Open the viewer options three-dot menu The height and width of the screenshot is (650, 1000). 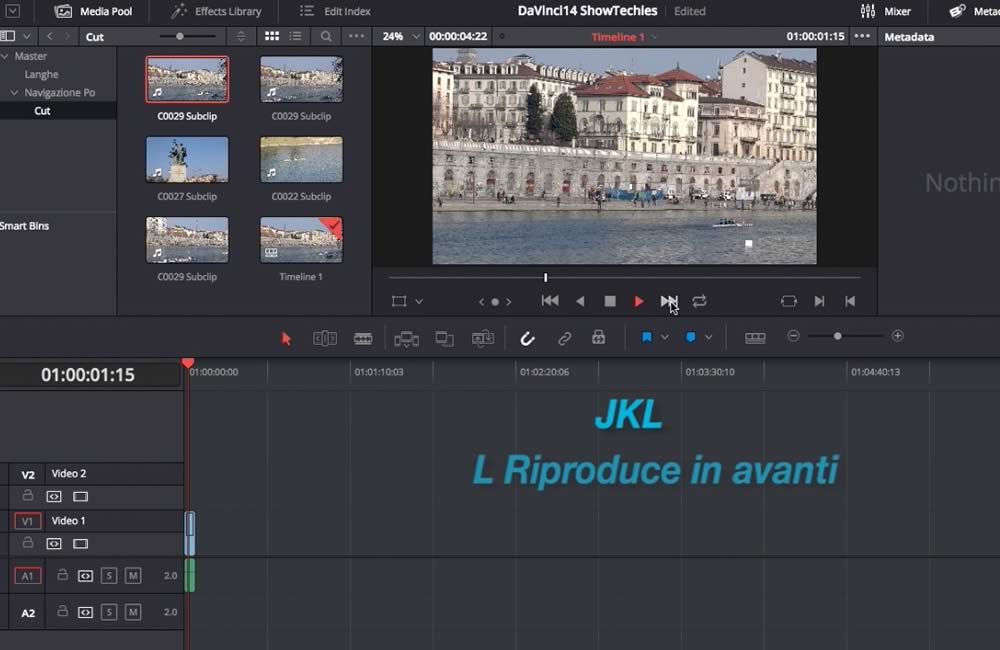click(x=862, y=36)
